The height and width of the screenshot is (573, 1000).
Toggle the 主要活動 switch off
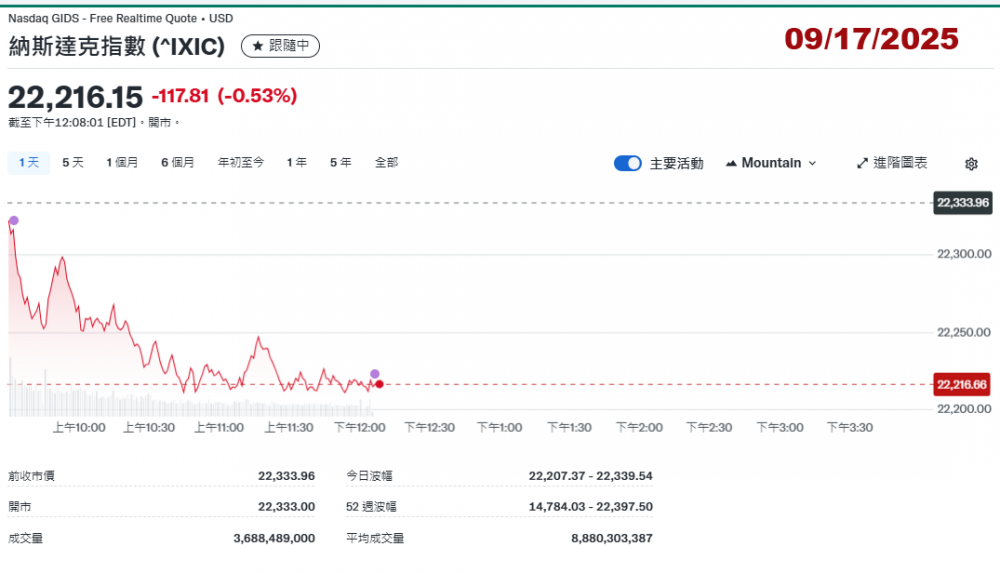pyautogui.click(x=627, y=163)
